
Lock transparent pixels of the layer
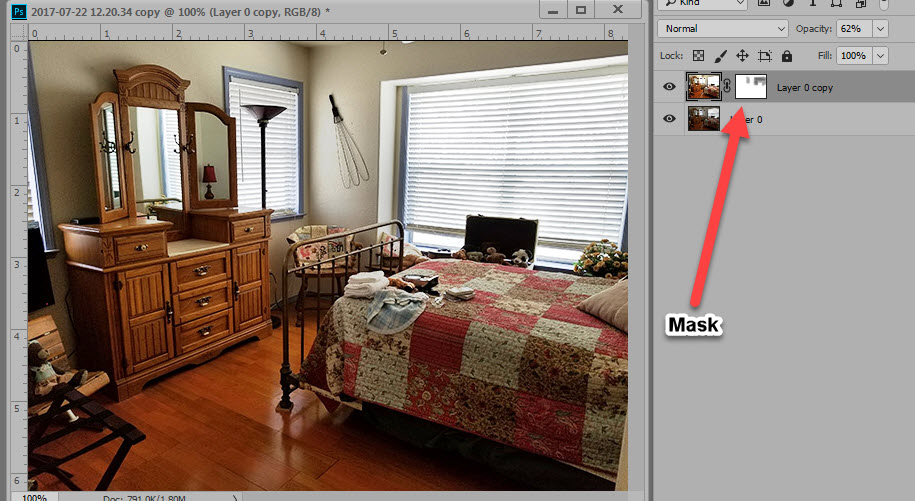click(x=698, y=55)
